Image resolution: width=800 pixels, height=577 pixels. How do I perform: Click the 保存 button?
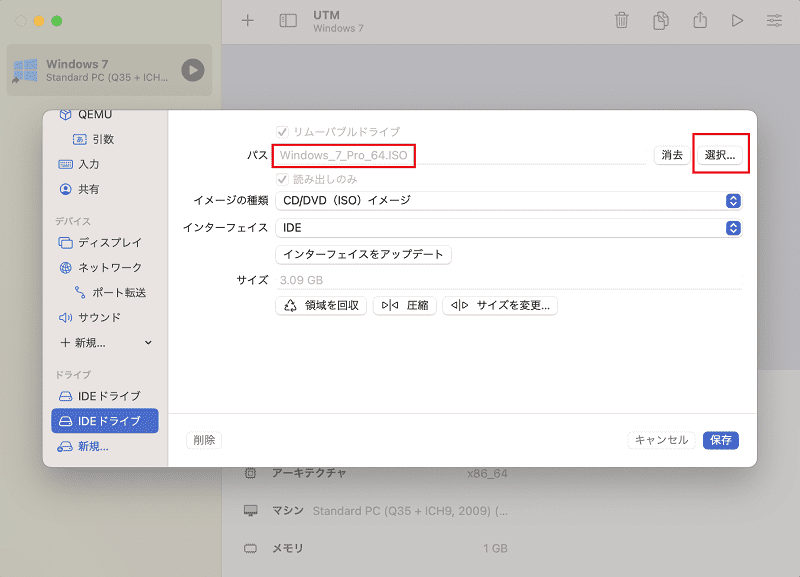pos(720,440)
